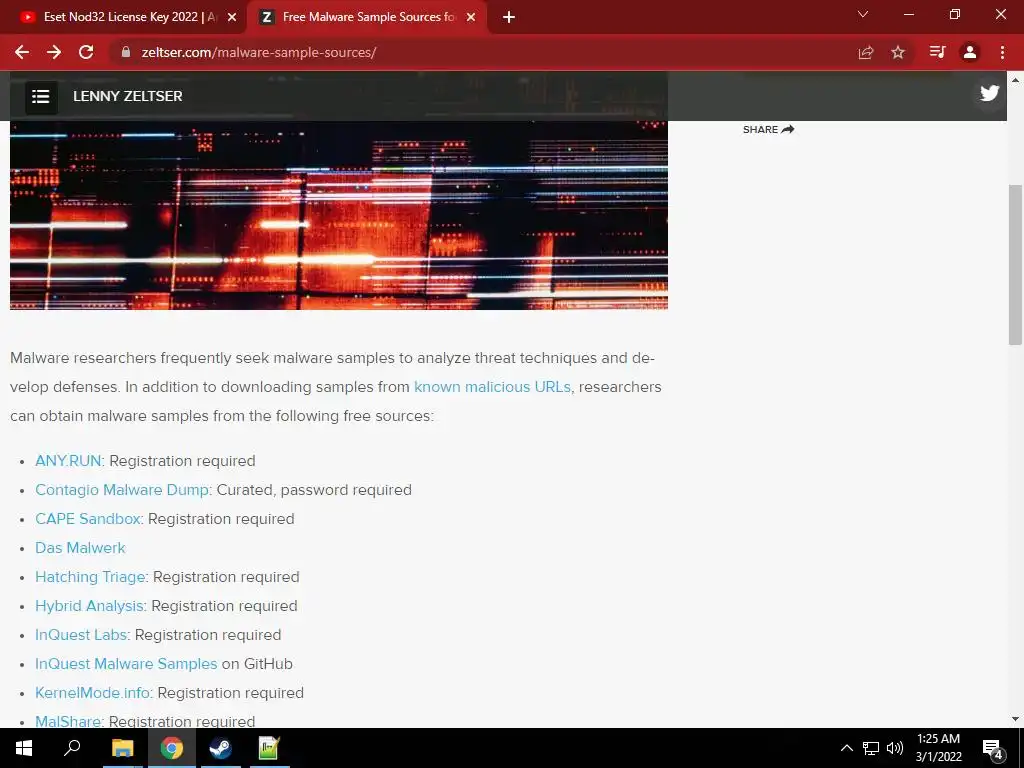Screen dimensions: 1024x768
Task: Reload the zeltser.com page
Action: (x=86, y=52)
